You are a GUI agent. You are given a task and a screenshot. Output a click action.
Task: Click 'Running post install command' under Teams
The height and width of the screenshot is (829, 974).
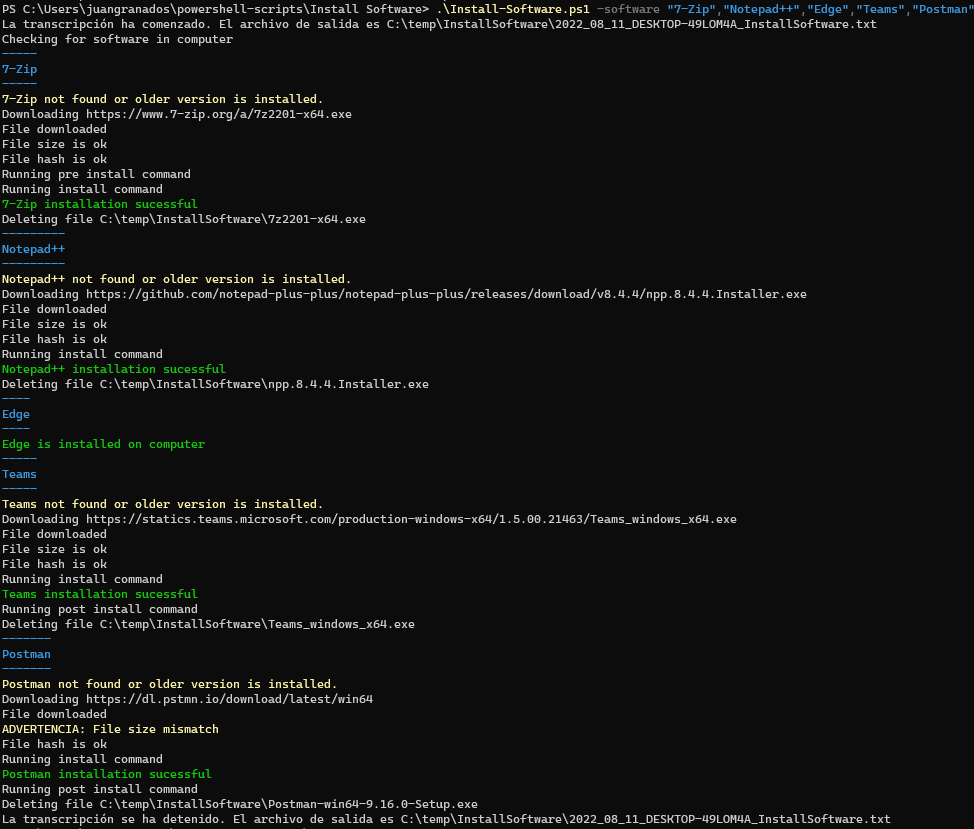click(x=99, y=609)
